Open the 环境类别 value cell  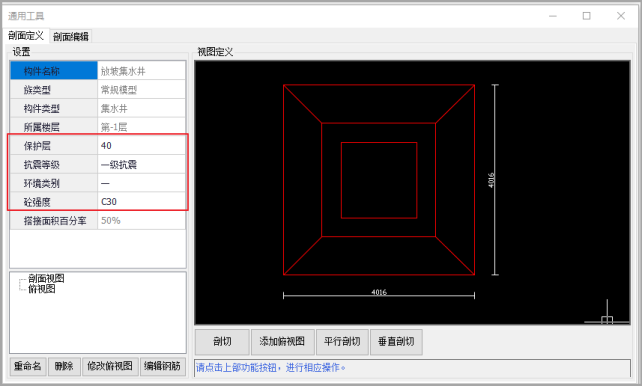coord(141,183)
